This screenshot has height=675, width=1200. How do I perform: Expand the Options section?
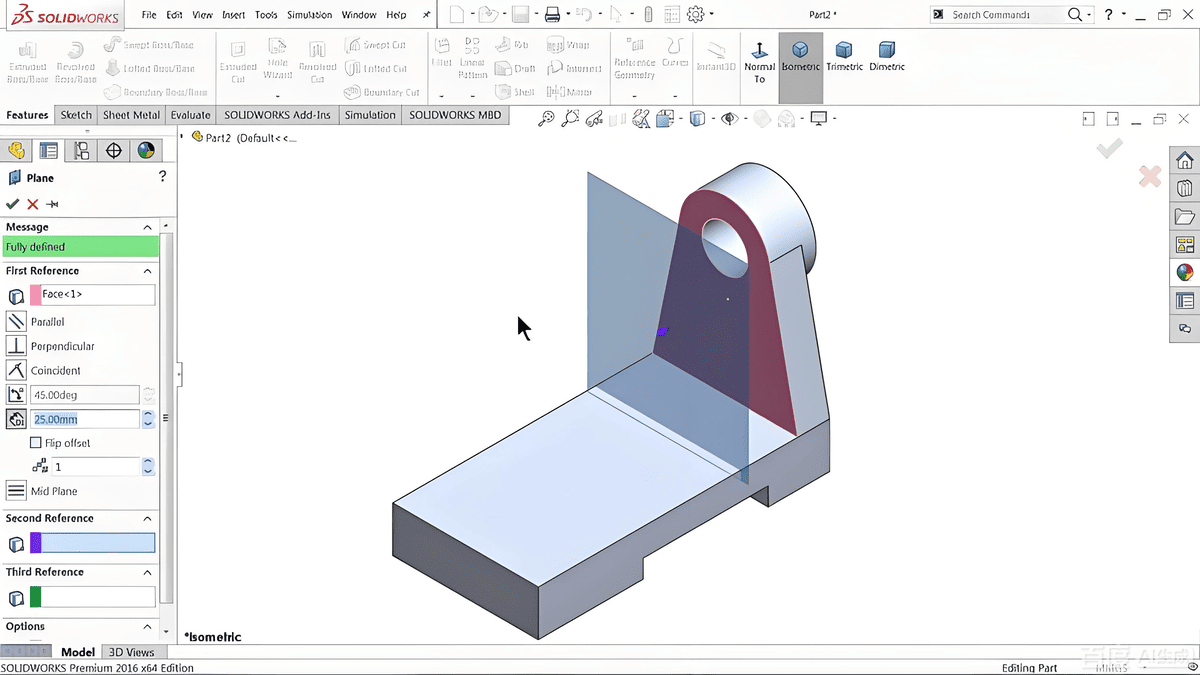click(146, 625)
